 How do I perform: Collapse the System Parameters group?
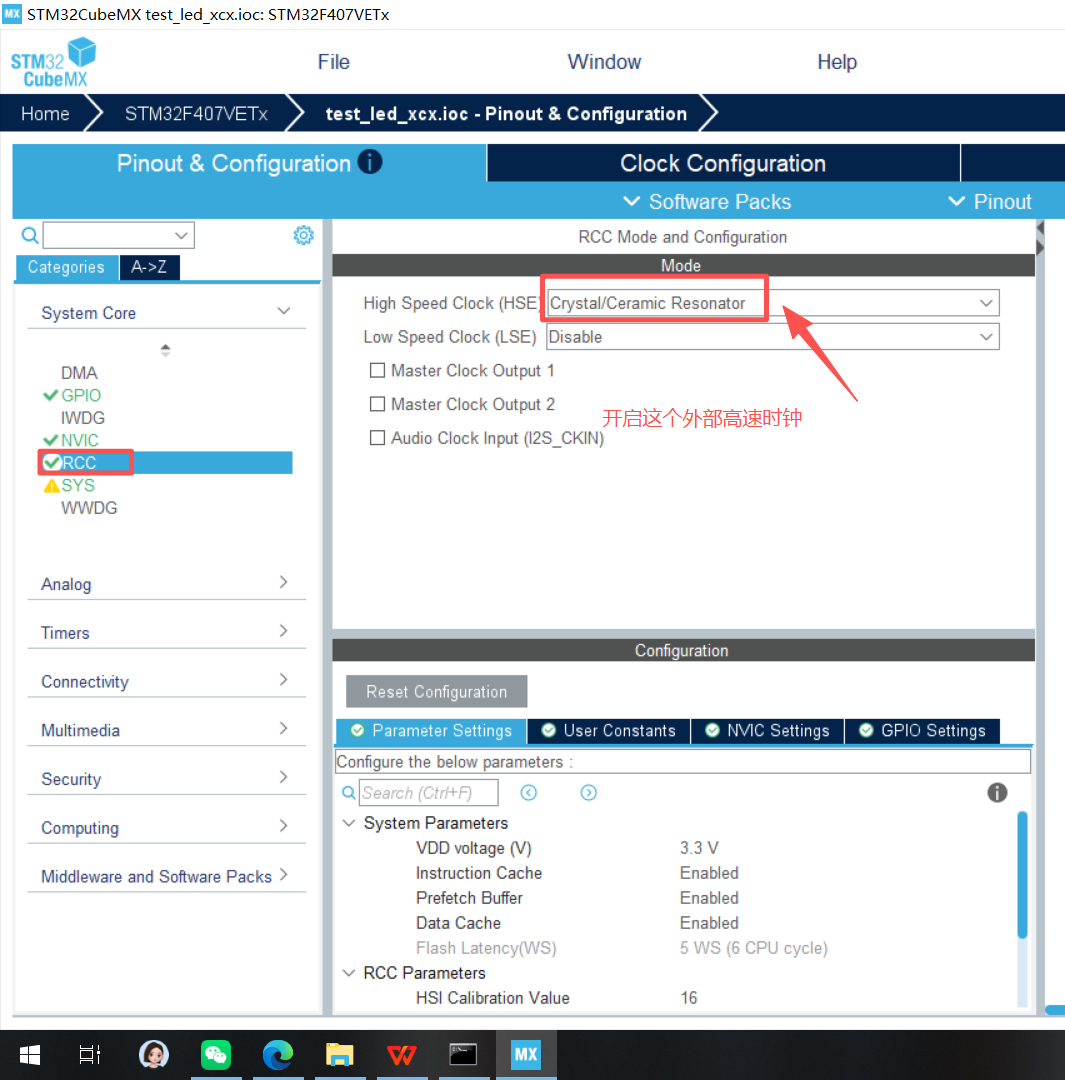click(349, 823)
